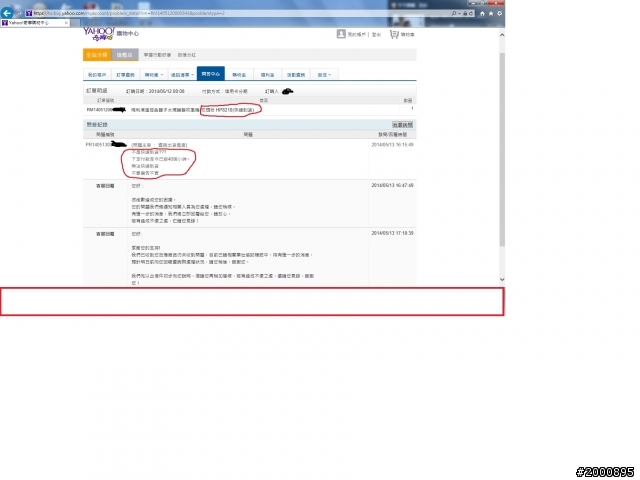Click the gray flagship store button
This screenshot has width=640, height=480.
pos(125,55)
